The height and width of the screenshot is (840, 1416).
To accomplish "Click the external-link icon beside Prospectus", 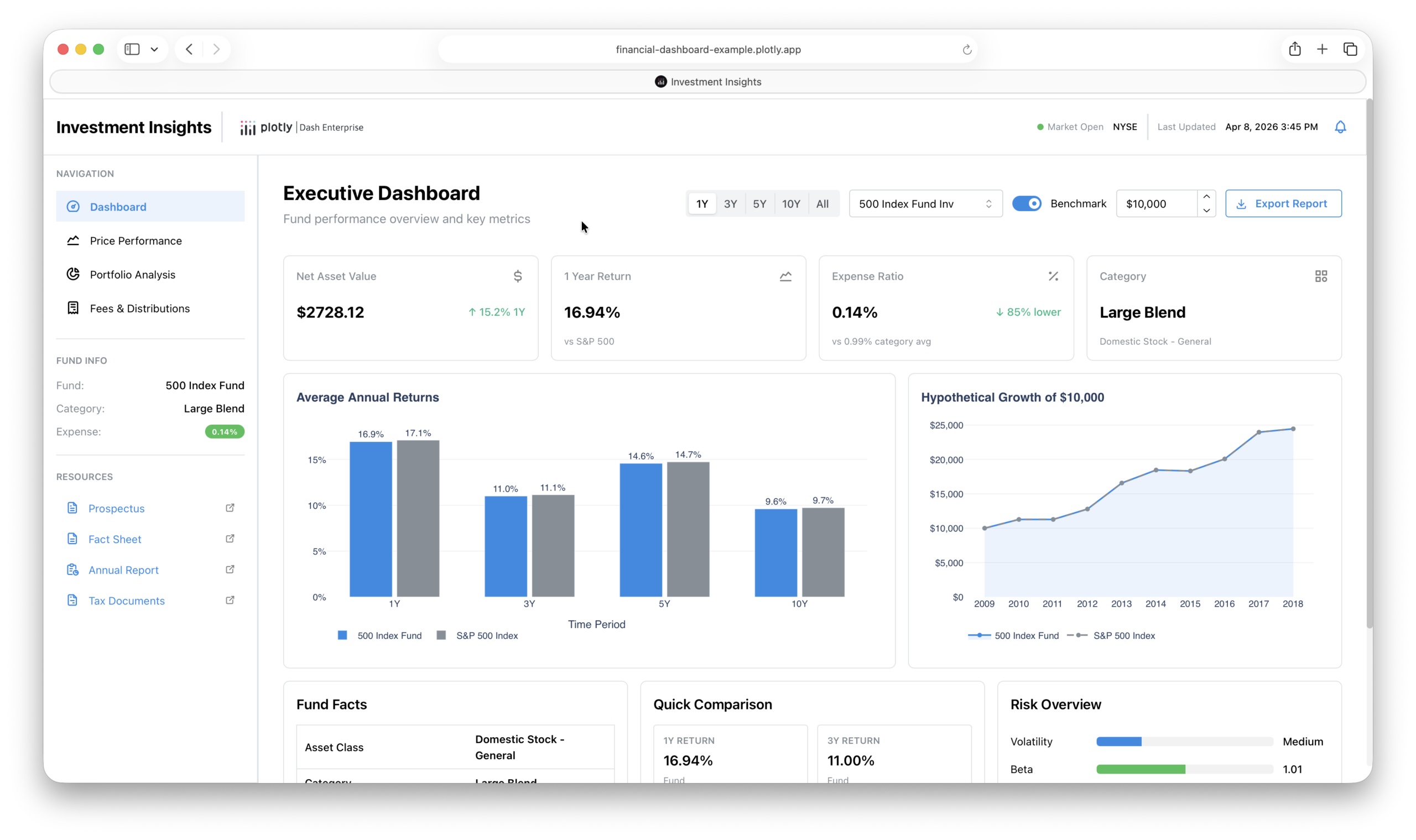I will (x=230, y=508).
